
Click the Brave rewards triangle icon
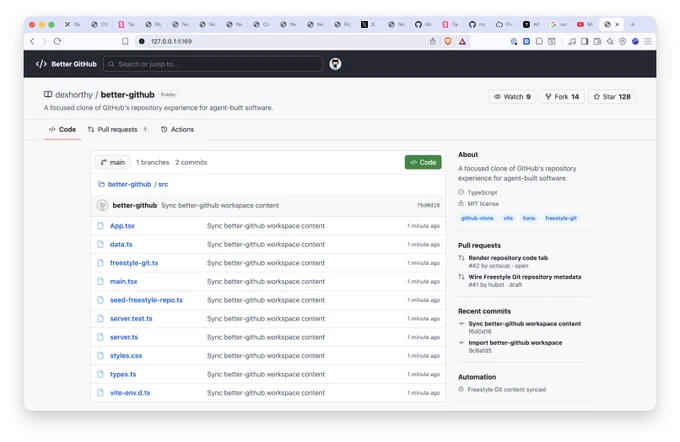462,41
